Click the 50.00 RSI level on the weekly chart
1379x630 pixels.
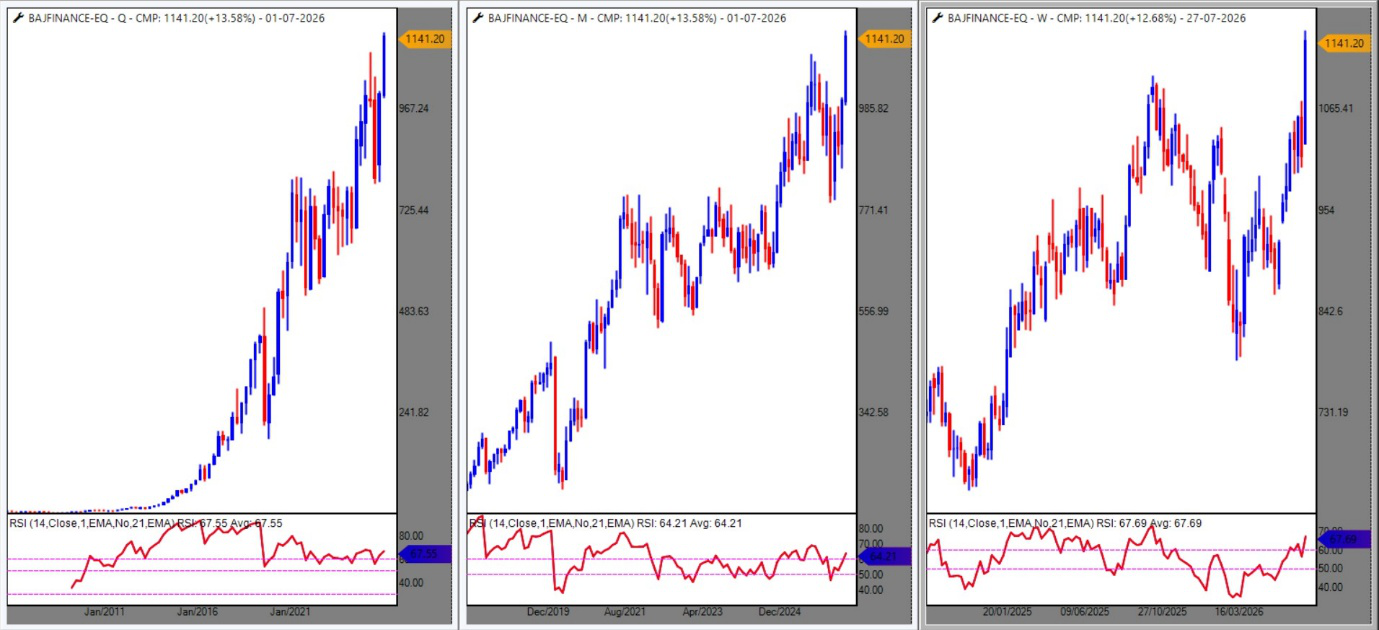[x=1329, y=568]
